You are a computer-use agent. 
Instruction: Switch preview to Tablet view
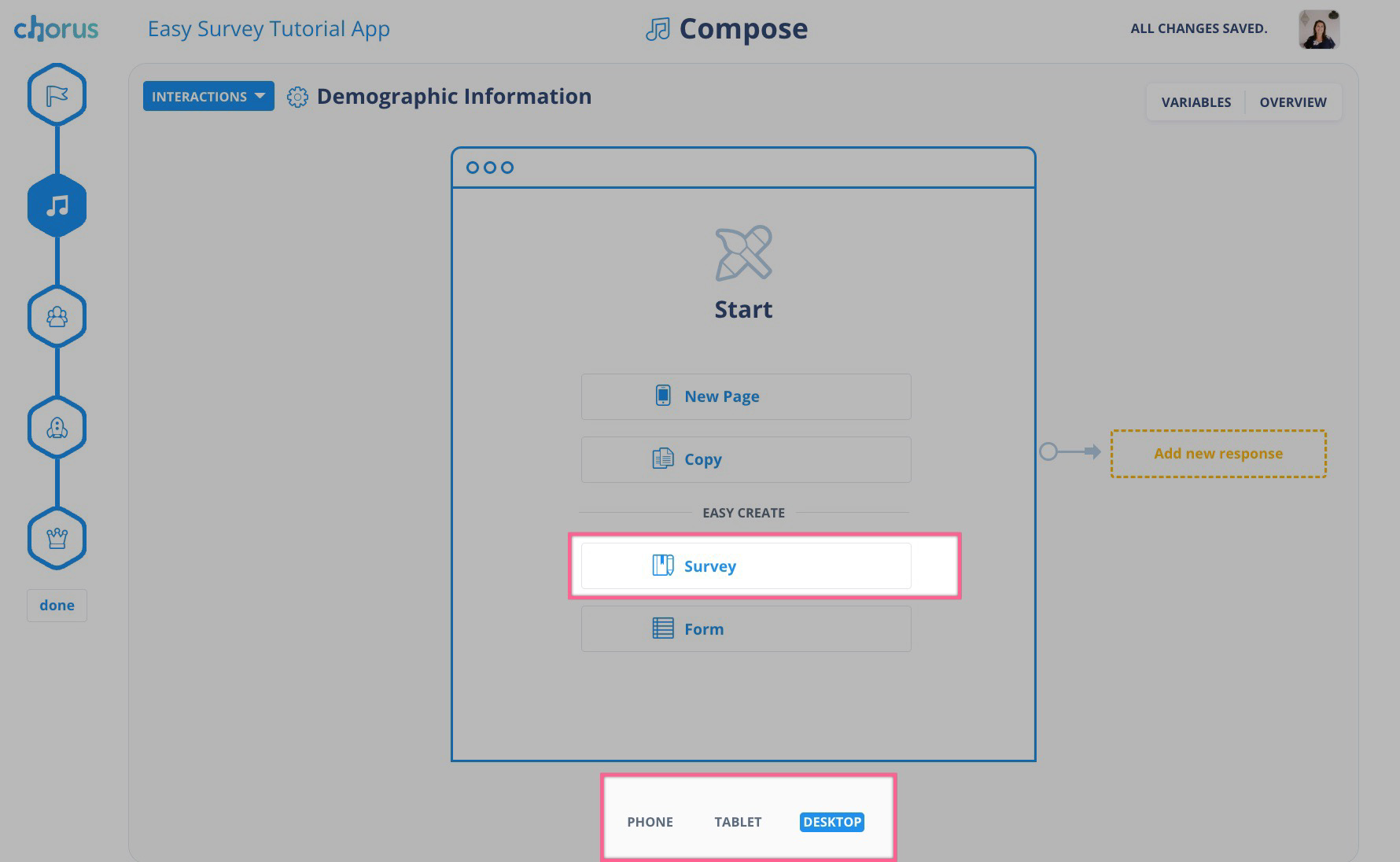[x=738, y=822]
